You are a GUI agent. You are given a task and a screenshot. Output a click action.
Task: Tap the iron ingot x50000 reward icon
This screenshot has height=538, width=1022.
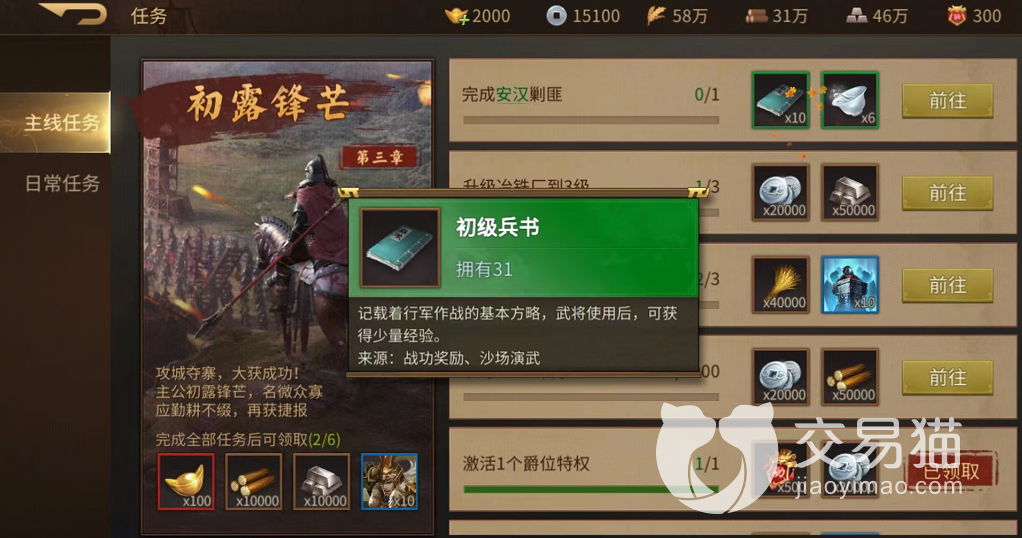[849, 192]
